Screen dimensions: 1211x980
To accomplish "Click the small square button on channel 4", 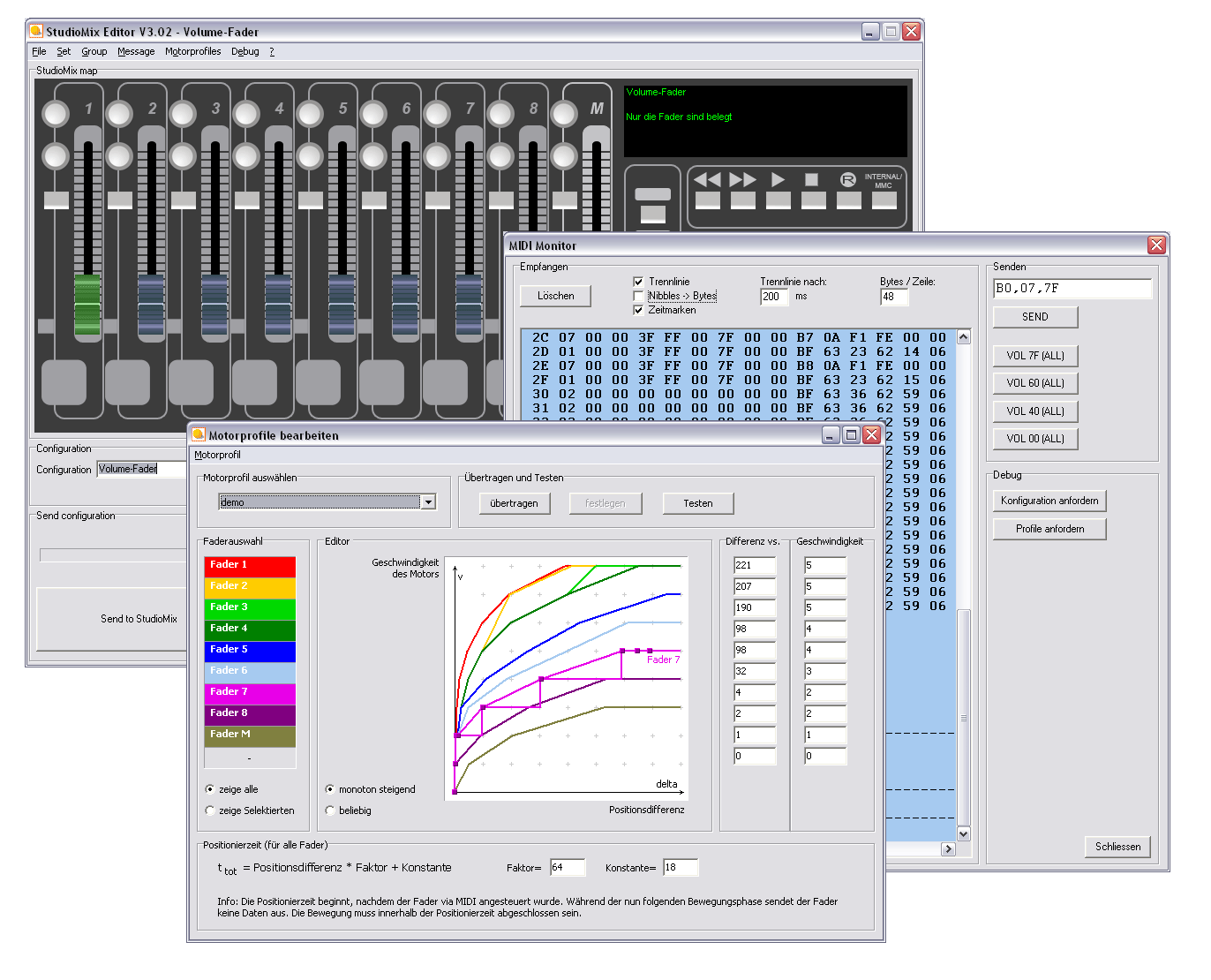I will [x=247, y=200].
